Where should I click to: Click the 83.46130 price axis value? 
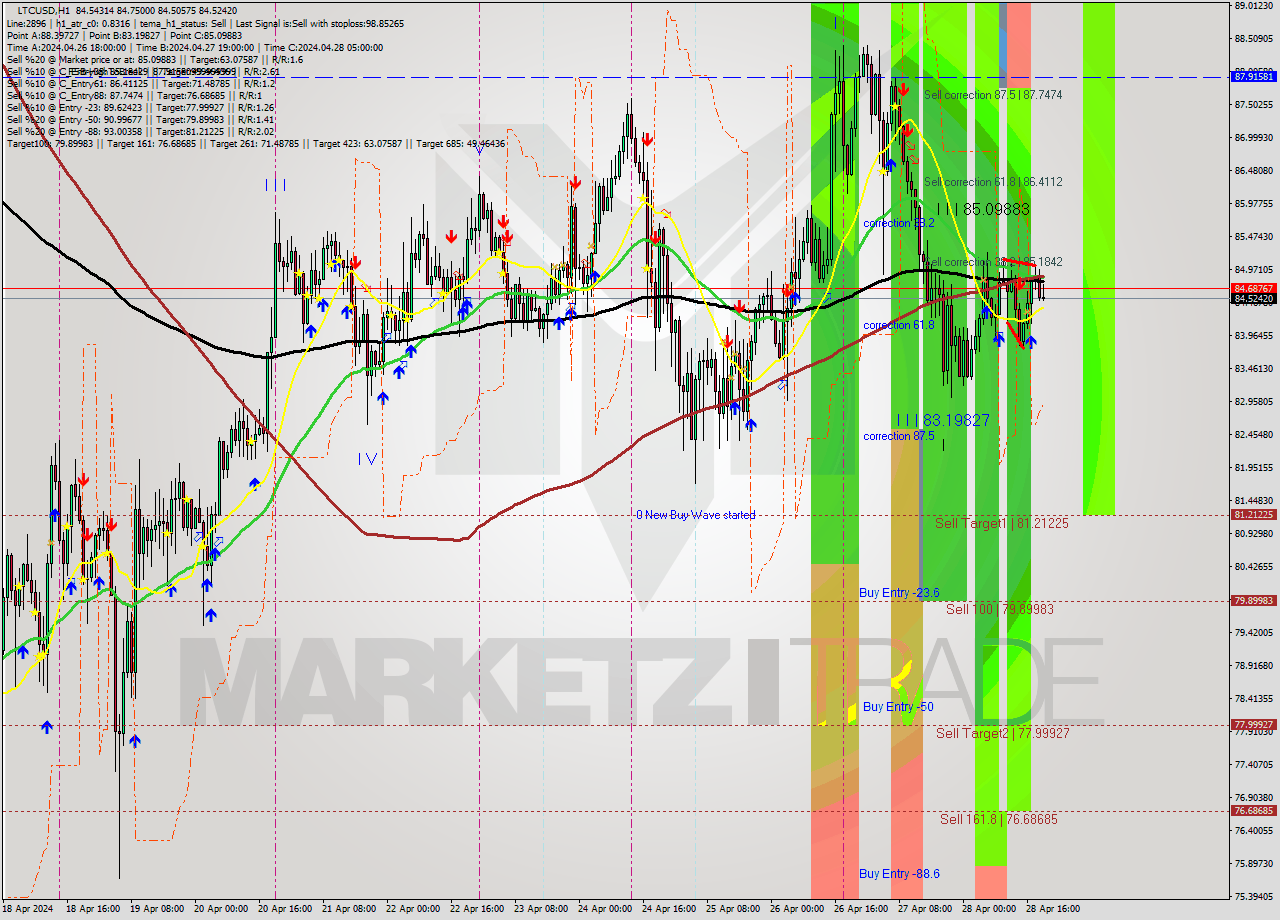1254,368
